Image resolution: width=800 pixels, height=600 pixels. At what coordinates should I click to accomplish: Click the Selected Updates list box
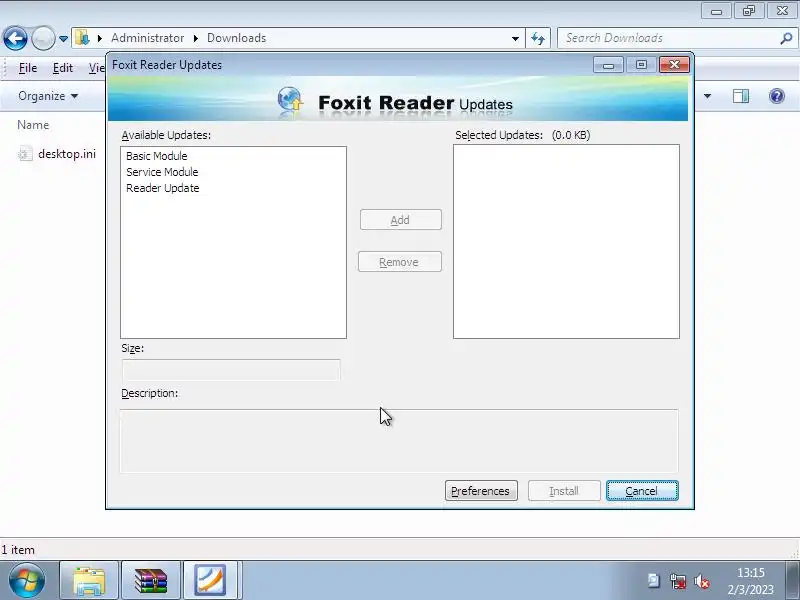[x=566, y=241]
